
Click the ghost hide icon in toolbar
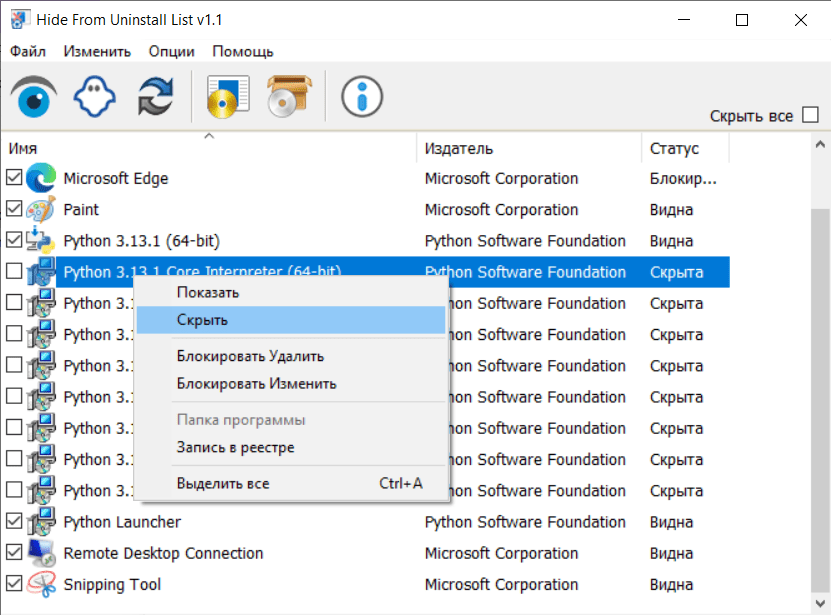pos(95,96)
